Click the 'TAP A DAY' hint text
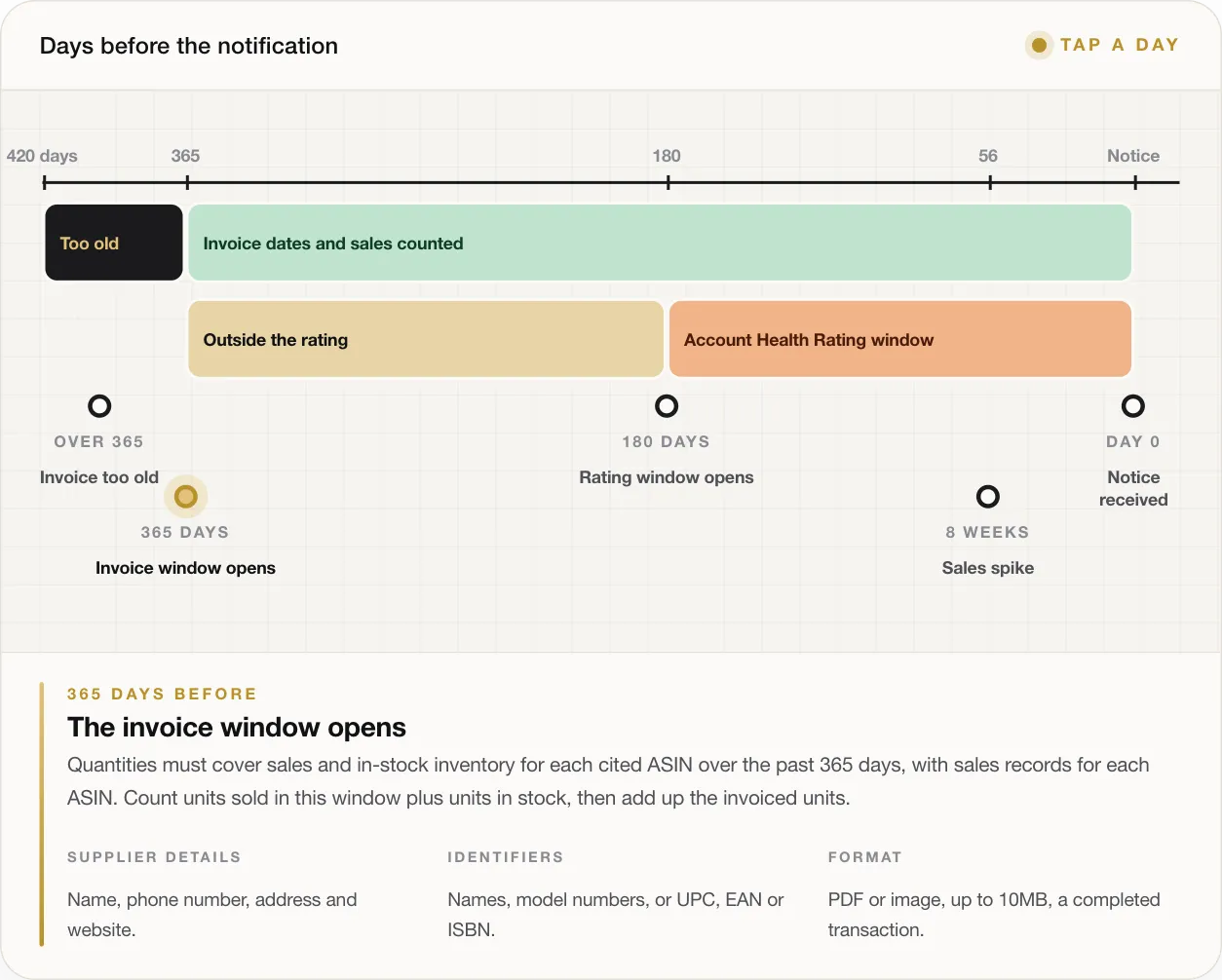The image size is (1222, 980). (x=1120, y=45)
